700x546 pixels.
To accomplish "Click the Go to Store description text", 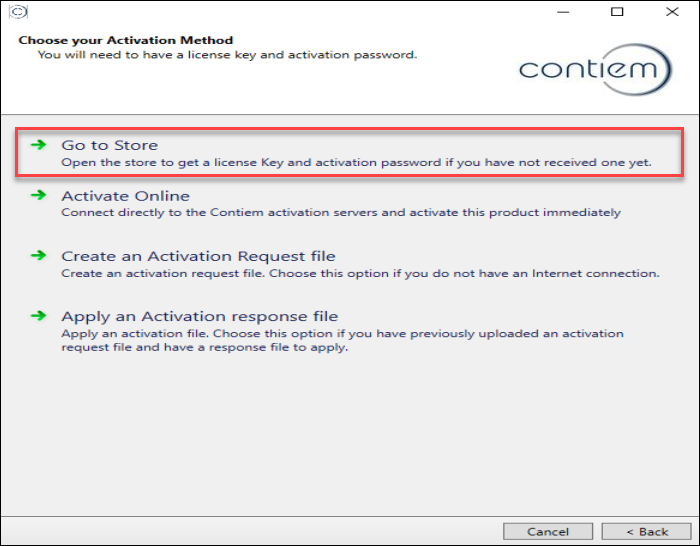I will click(356, 162).
